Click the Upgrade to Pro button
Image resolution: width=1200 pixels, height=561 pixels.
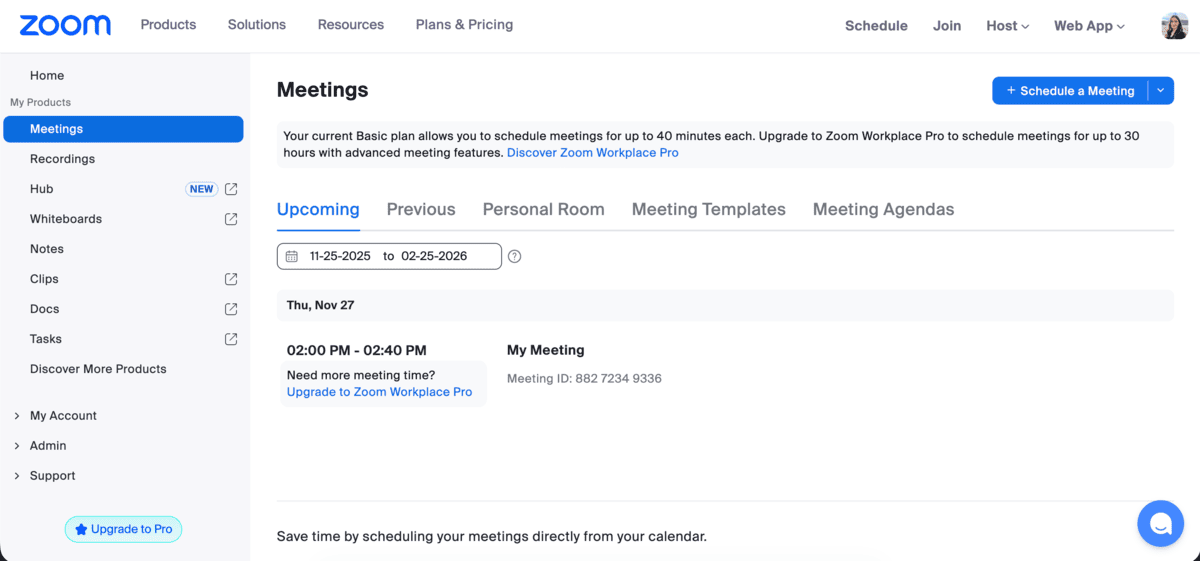point(123,529)
